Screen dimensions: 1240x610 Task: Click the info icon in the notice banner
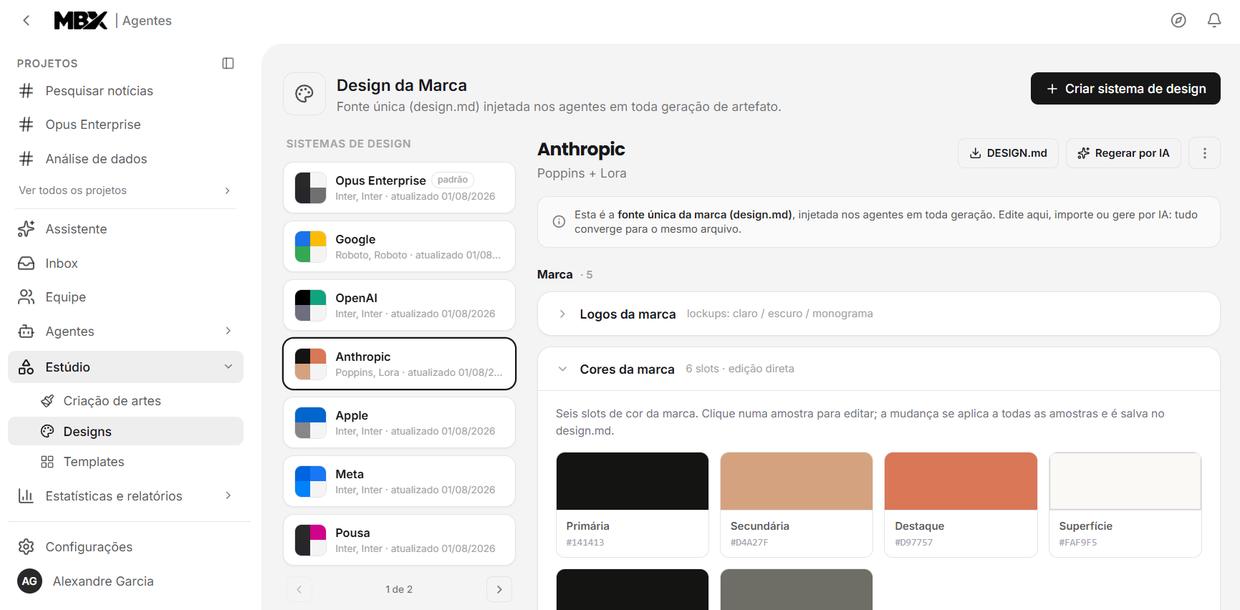559,222
